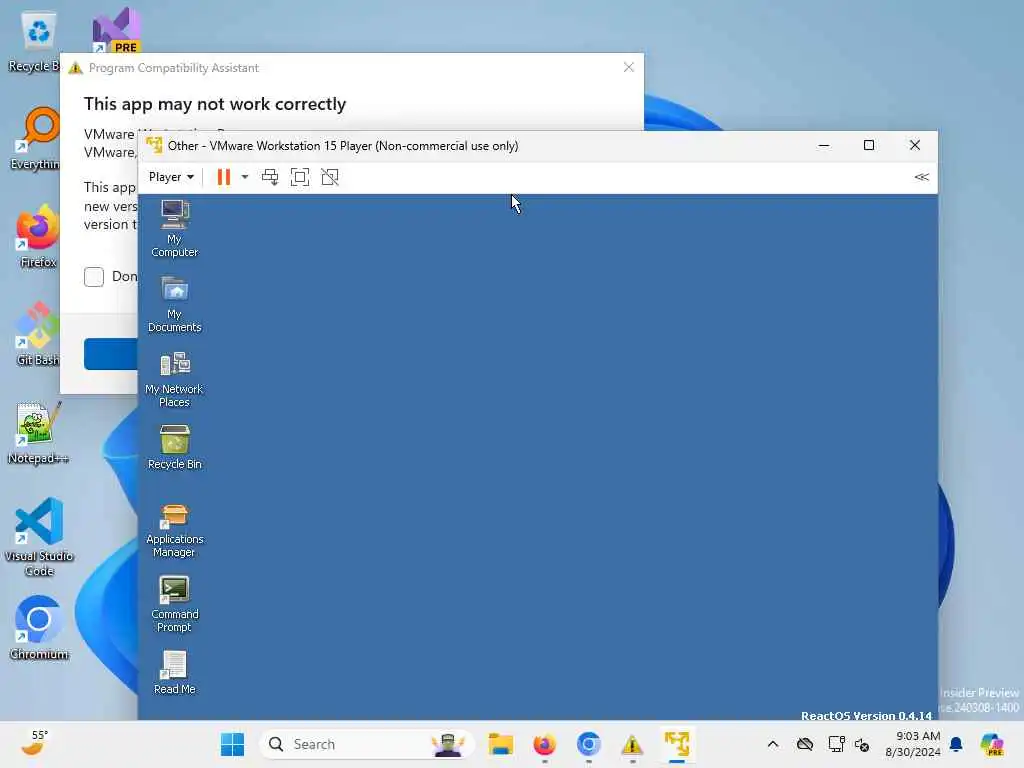1024x768 pixels.
Task: Launch ReactOS Applications Manager
Action: pyautogui.click(x=174, y=529)
